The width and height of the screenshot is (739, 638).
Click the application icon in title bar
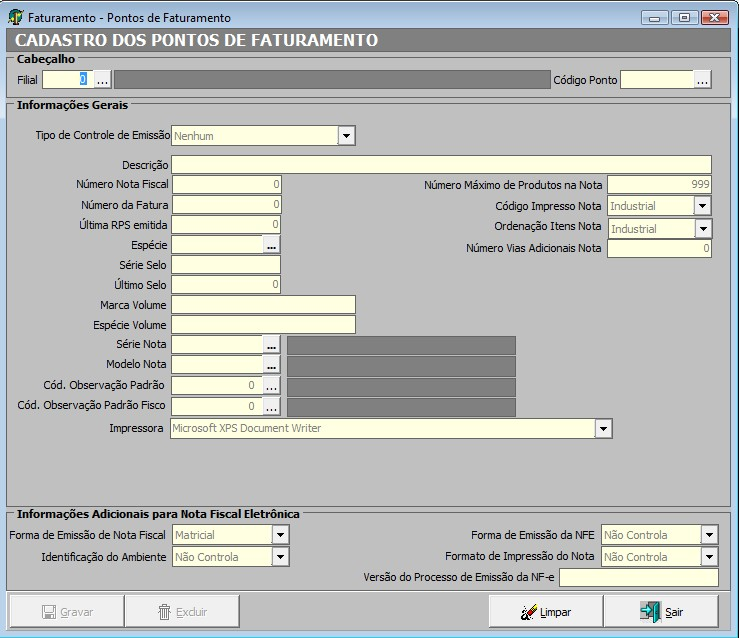tap(16, 17)
